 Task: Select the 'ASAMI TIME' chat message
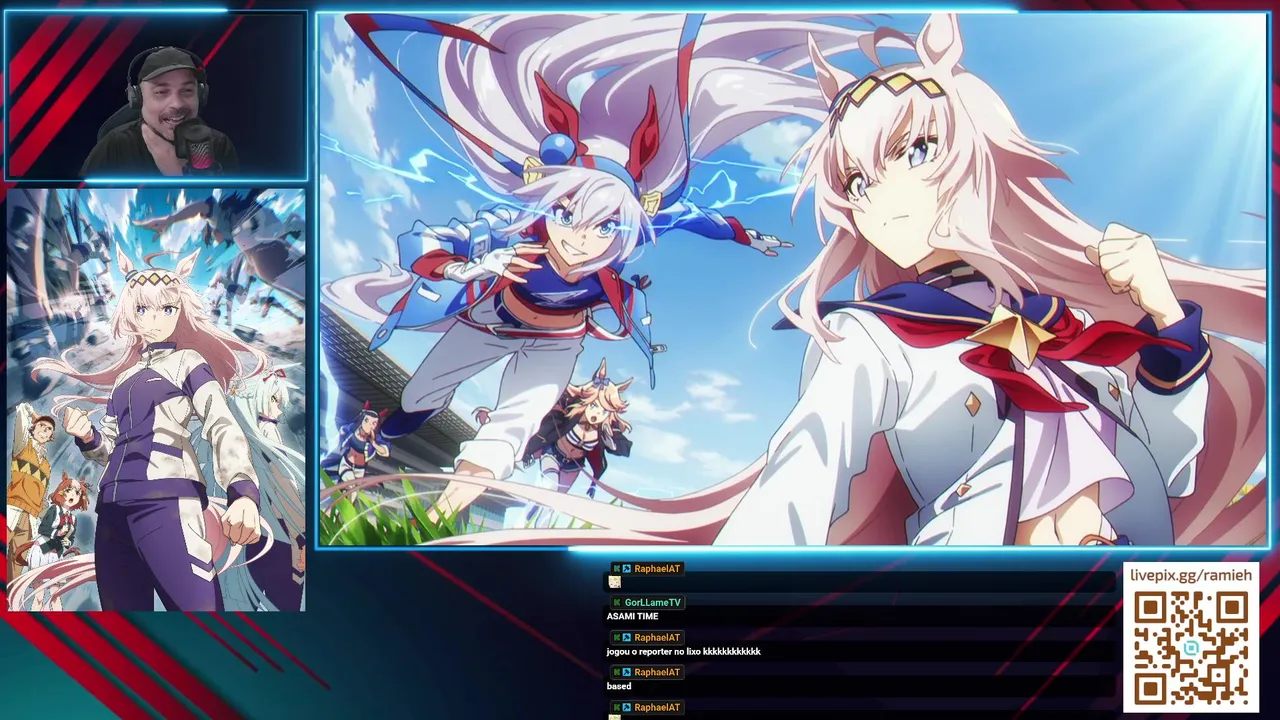pyautogui.click(x=632, y=617)
